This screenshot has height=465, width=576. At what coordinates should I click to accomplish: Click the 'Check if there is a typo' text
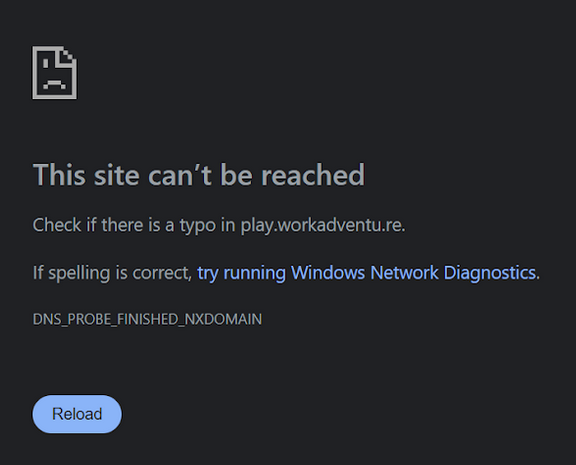pos(124,225)
